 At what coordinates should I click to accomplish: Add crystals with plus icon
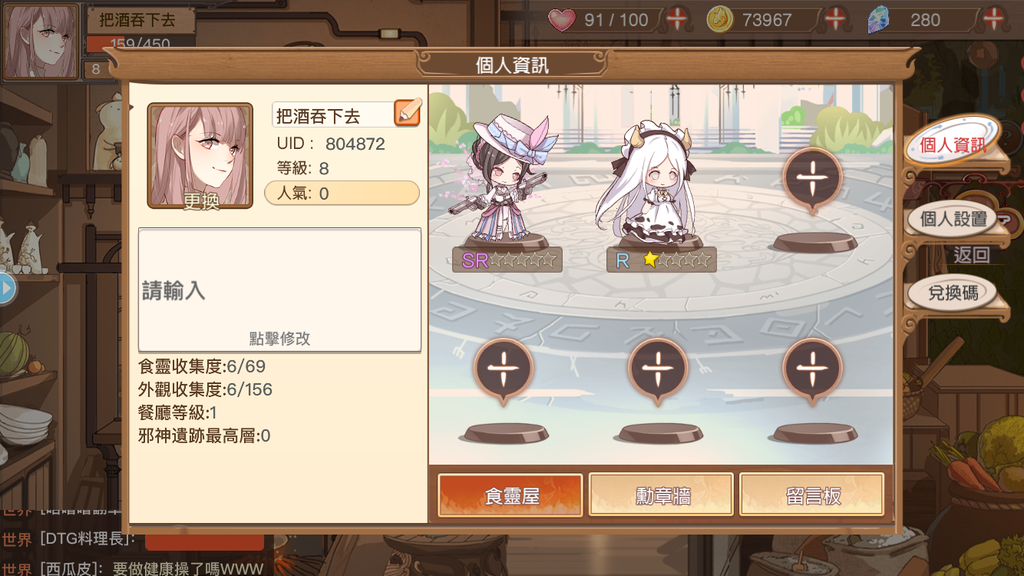[x=993, y=19]
